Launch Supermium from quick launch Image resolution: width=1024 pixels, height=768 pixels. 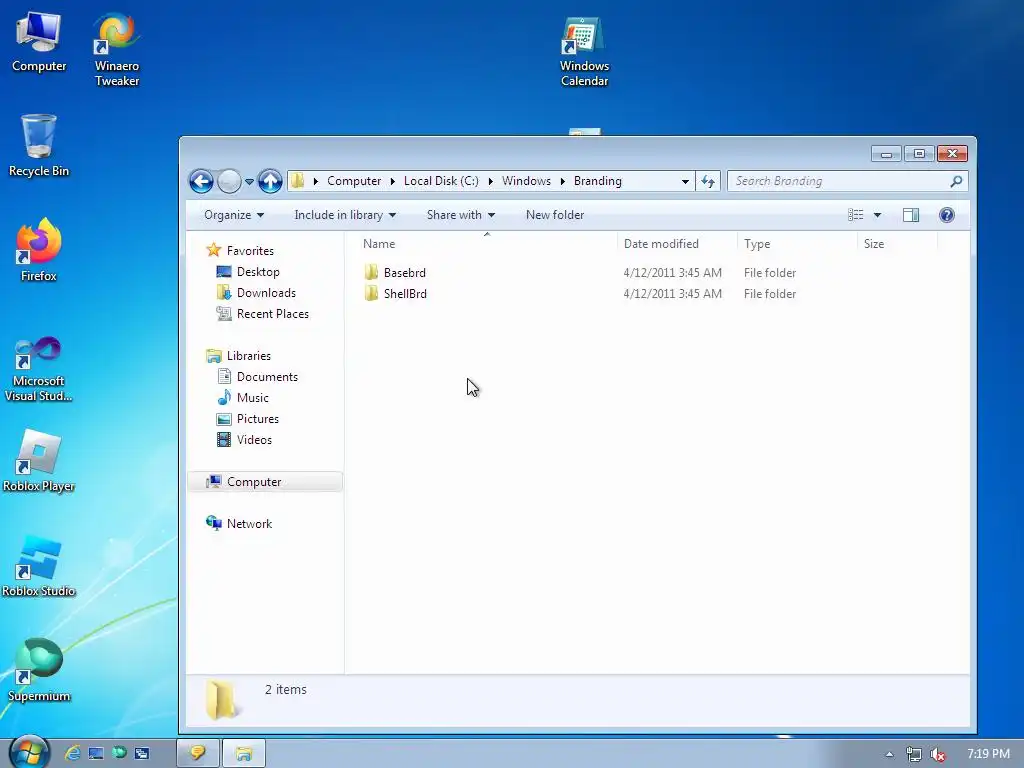tap(119, 753)
